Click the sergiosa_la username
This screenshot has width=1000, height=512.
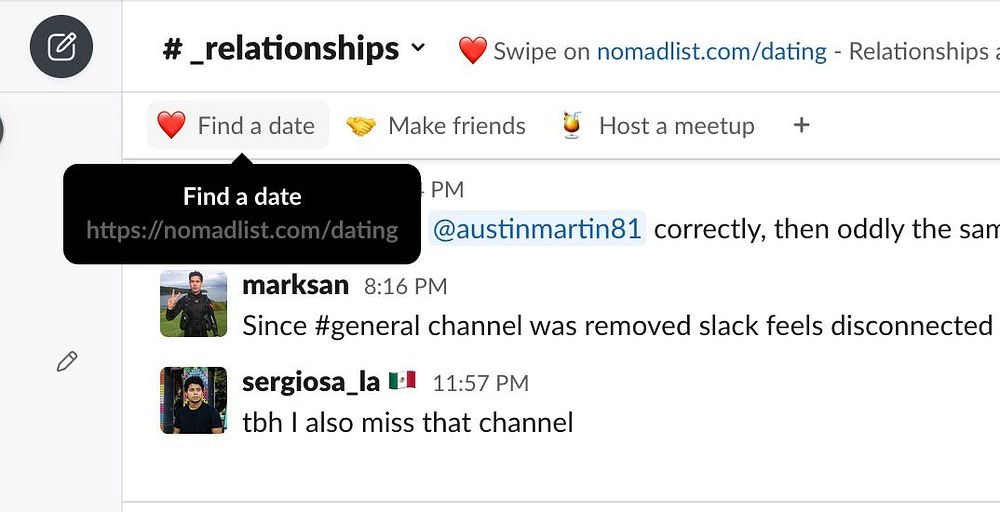click(x=311, y=381)
